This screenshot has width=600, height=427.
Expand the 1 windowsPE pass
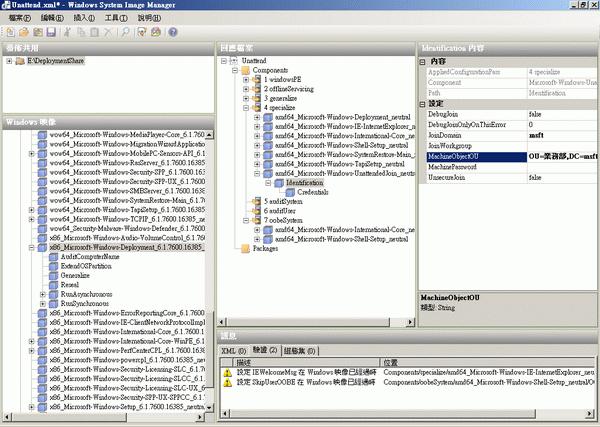point(246,80)
